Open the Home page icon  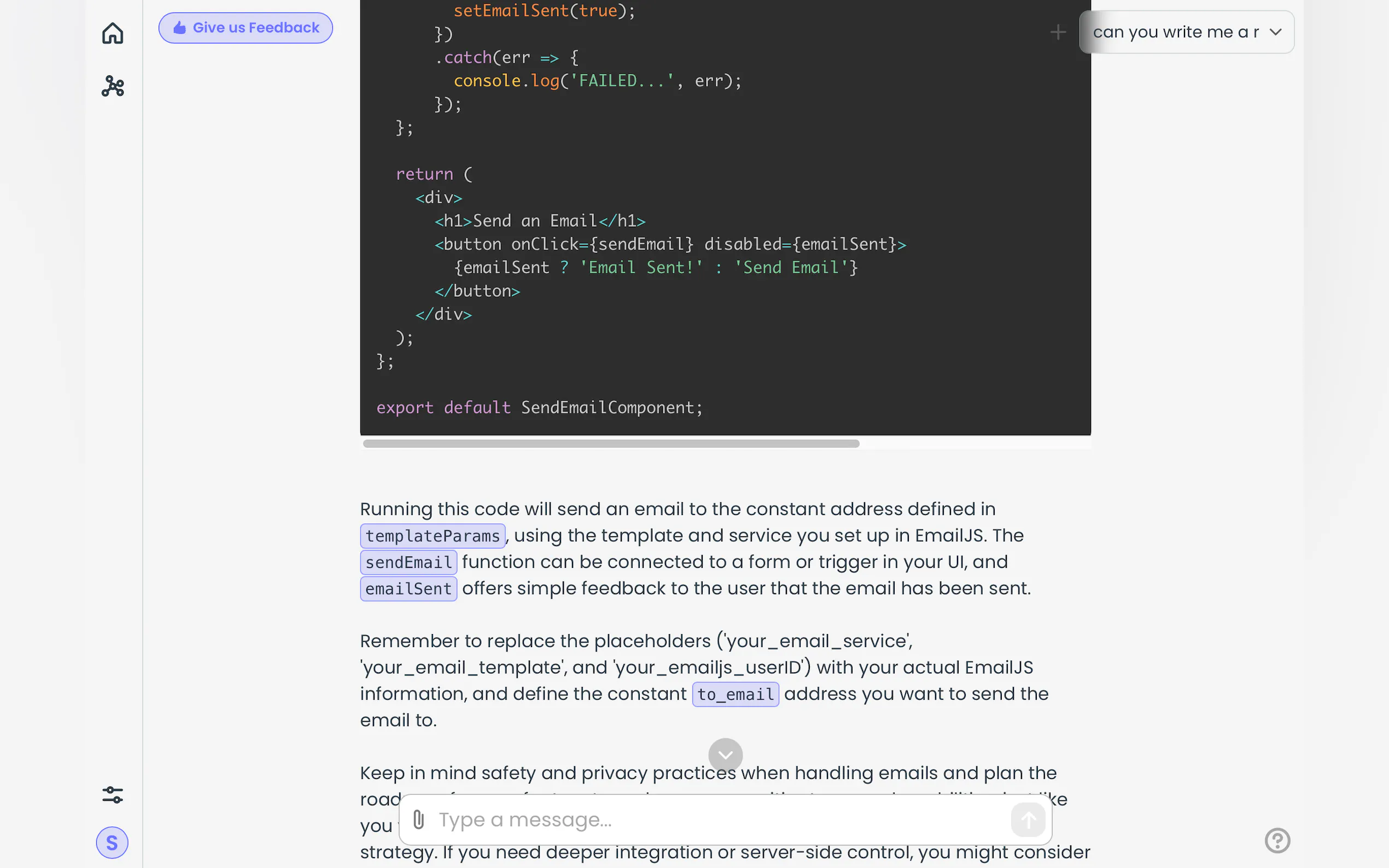coord(113,33)
